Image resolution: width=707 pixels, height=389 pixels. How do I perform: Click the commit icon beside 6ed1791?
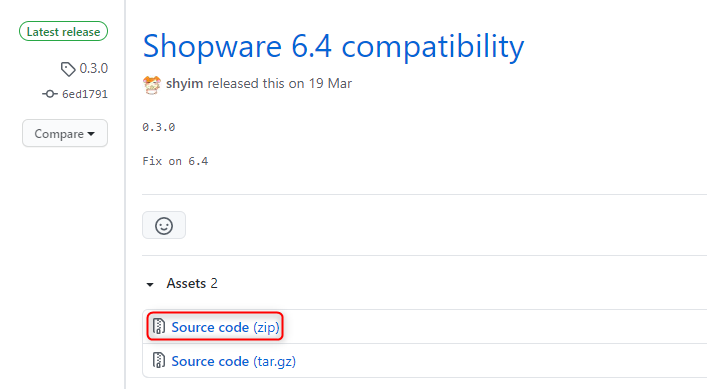(50, 94)
